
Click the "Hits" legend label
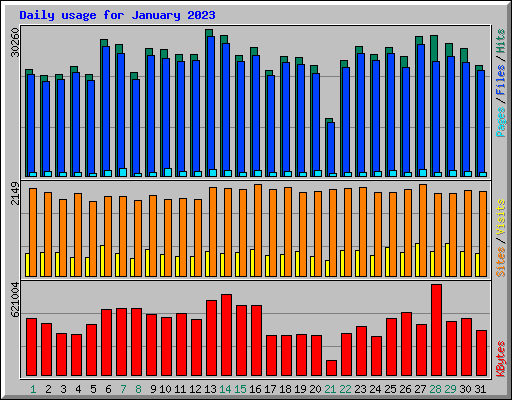coord(501,41)
